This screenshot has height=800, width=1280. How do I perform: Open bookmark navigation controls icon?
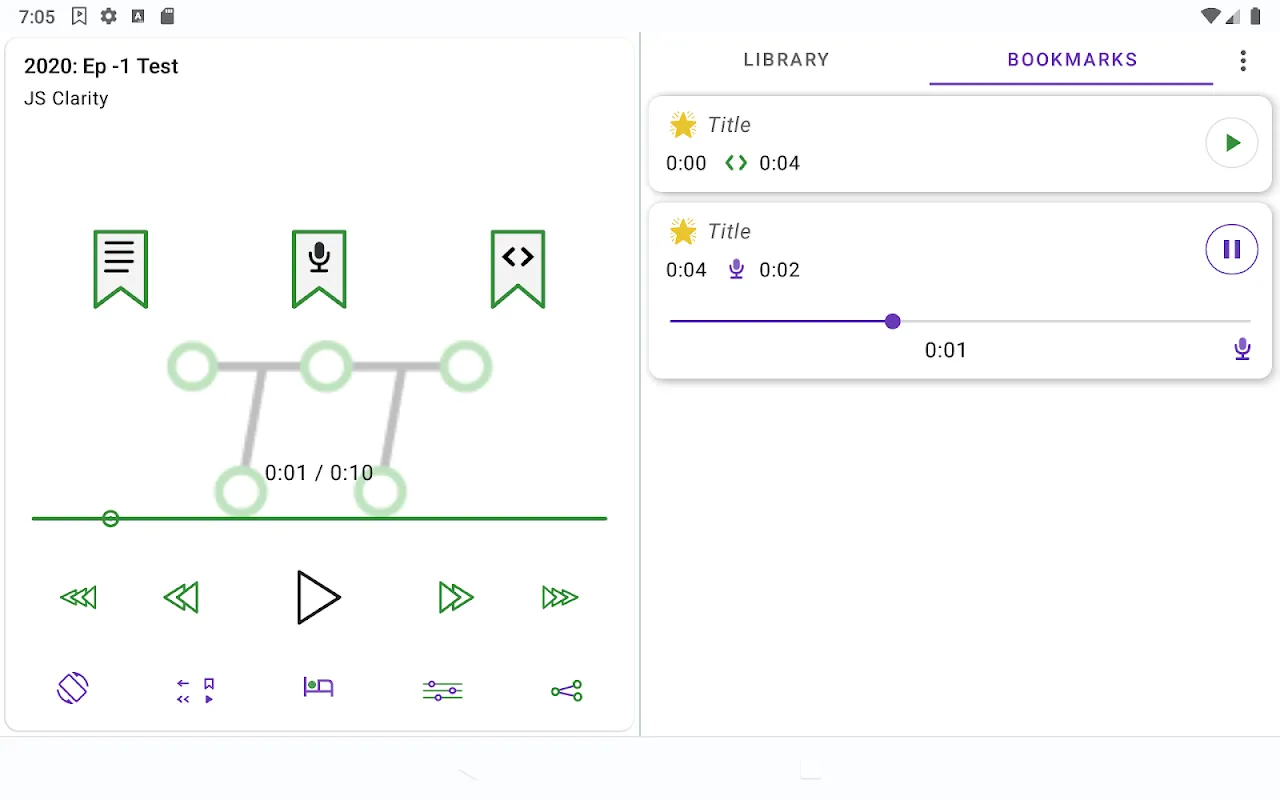pos(196,691)
